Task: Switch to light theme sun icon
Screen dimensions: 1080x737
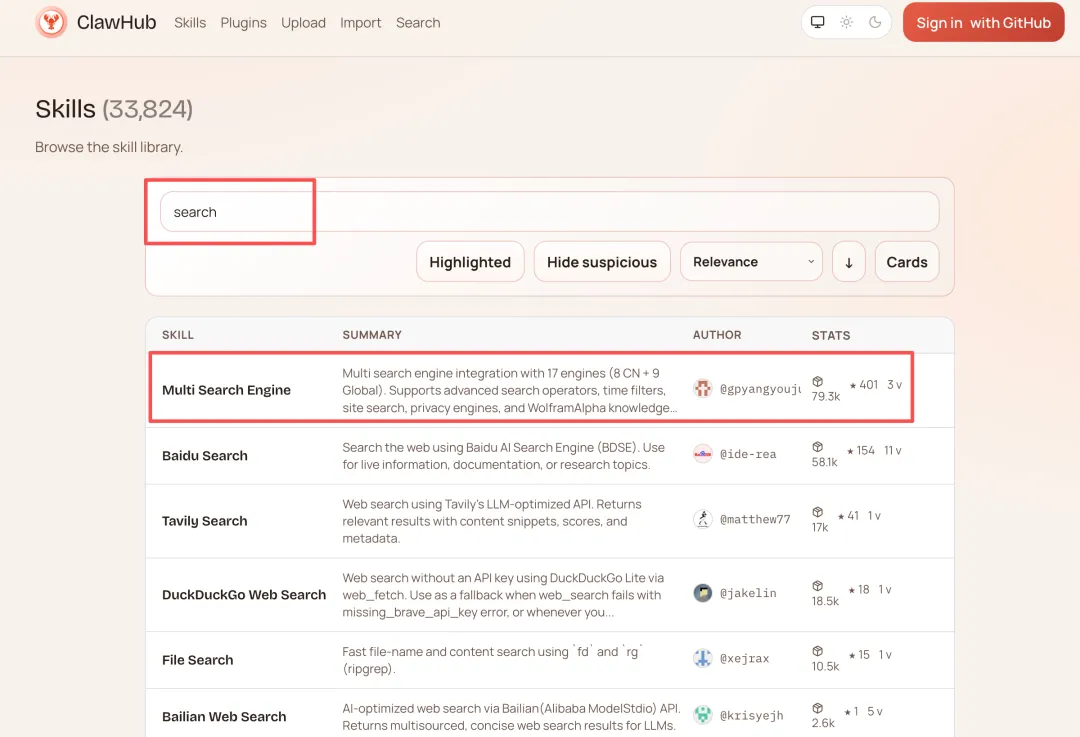Action: click(x=847, y=22)
